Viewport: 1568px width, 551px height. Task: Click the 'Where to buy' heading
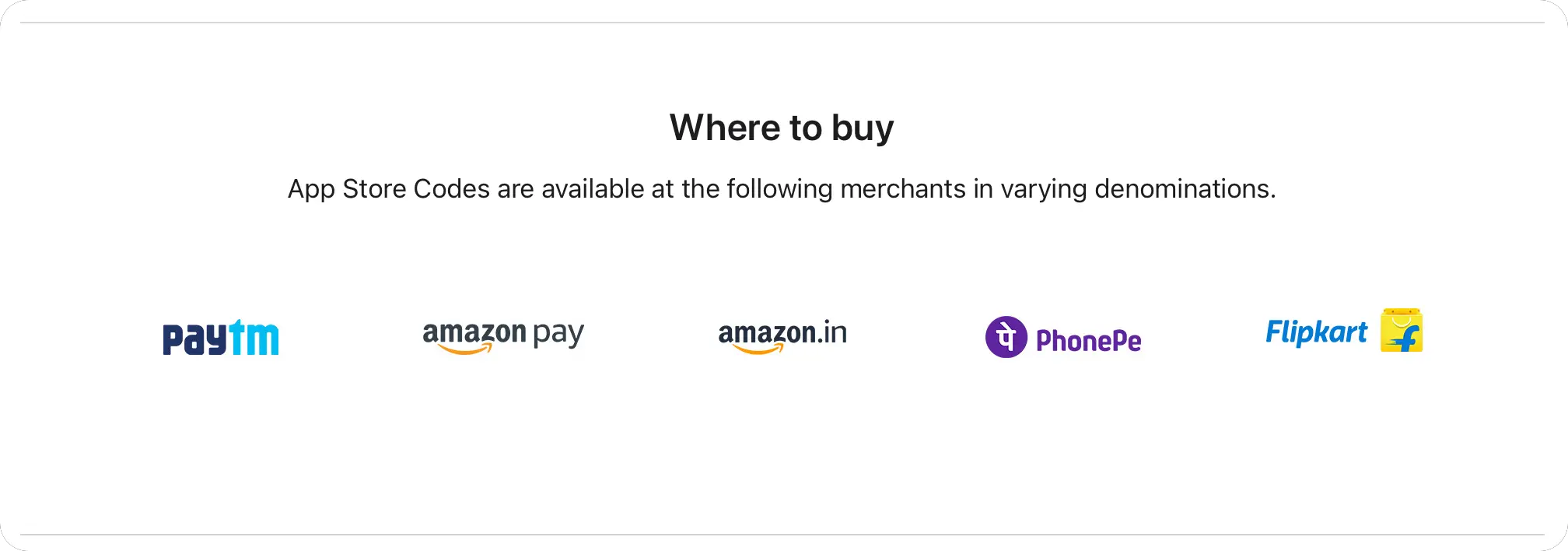[782, 128]
